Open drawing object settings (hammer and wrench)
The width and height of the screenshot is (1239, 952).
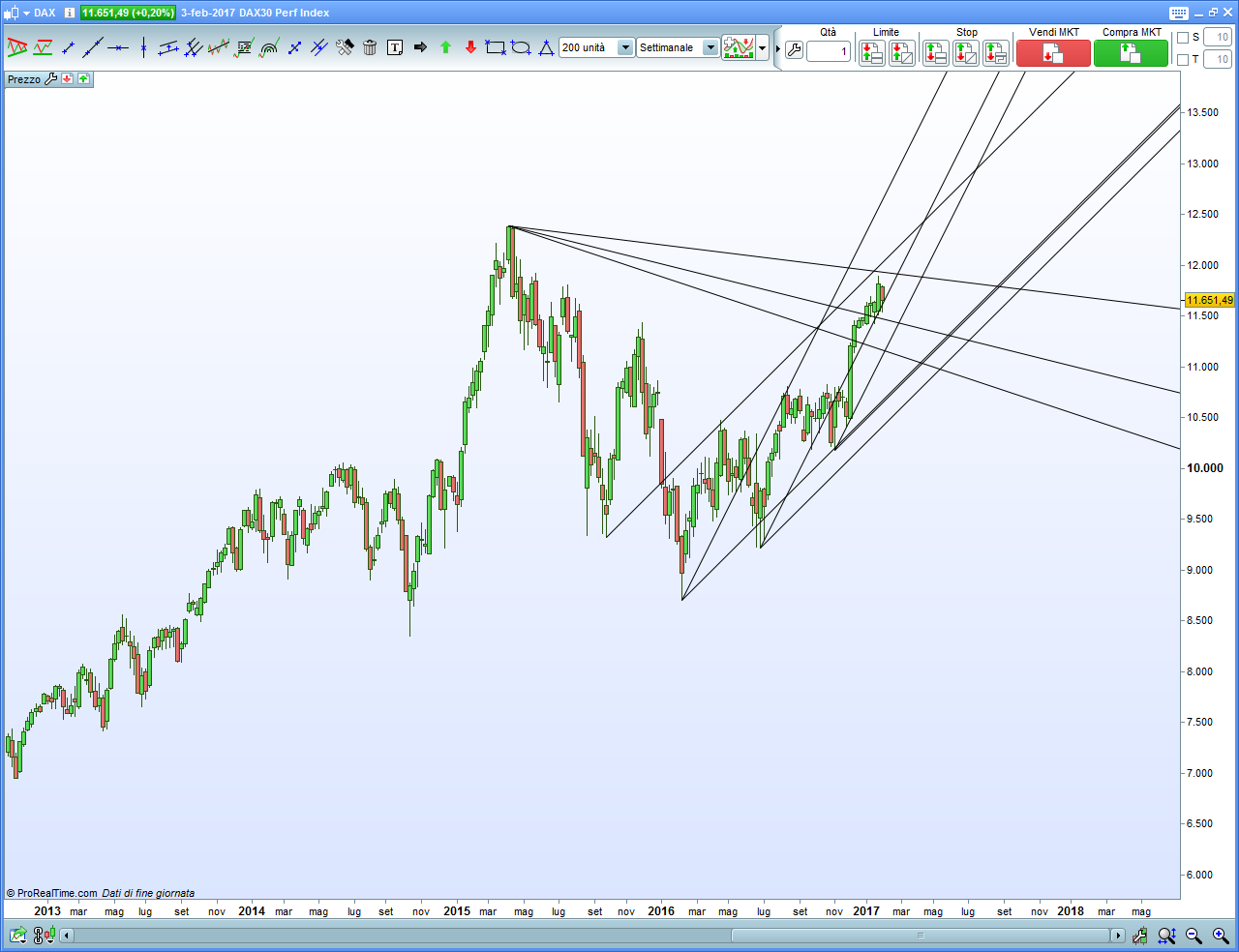345,47
